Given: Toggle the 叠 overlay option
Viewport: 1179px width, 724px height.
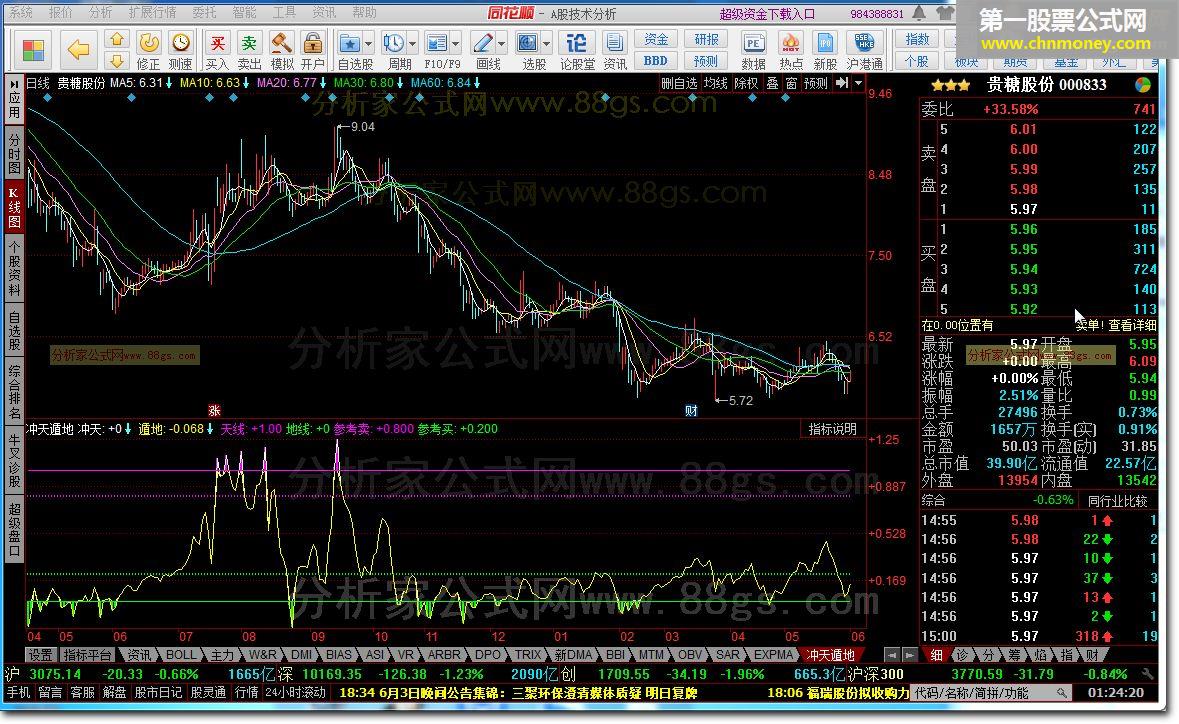Looking at the screenshot, I should 772,83.
